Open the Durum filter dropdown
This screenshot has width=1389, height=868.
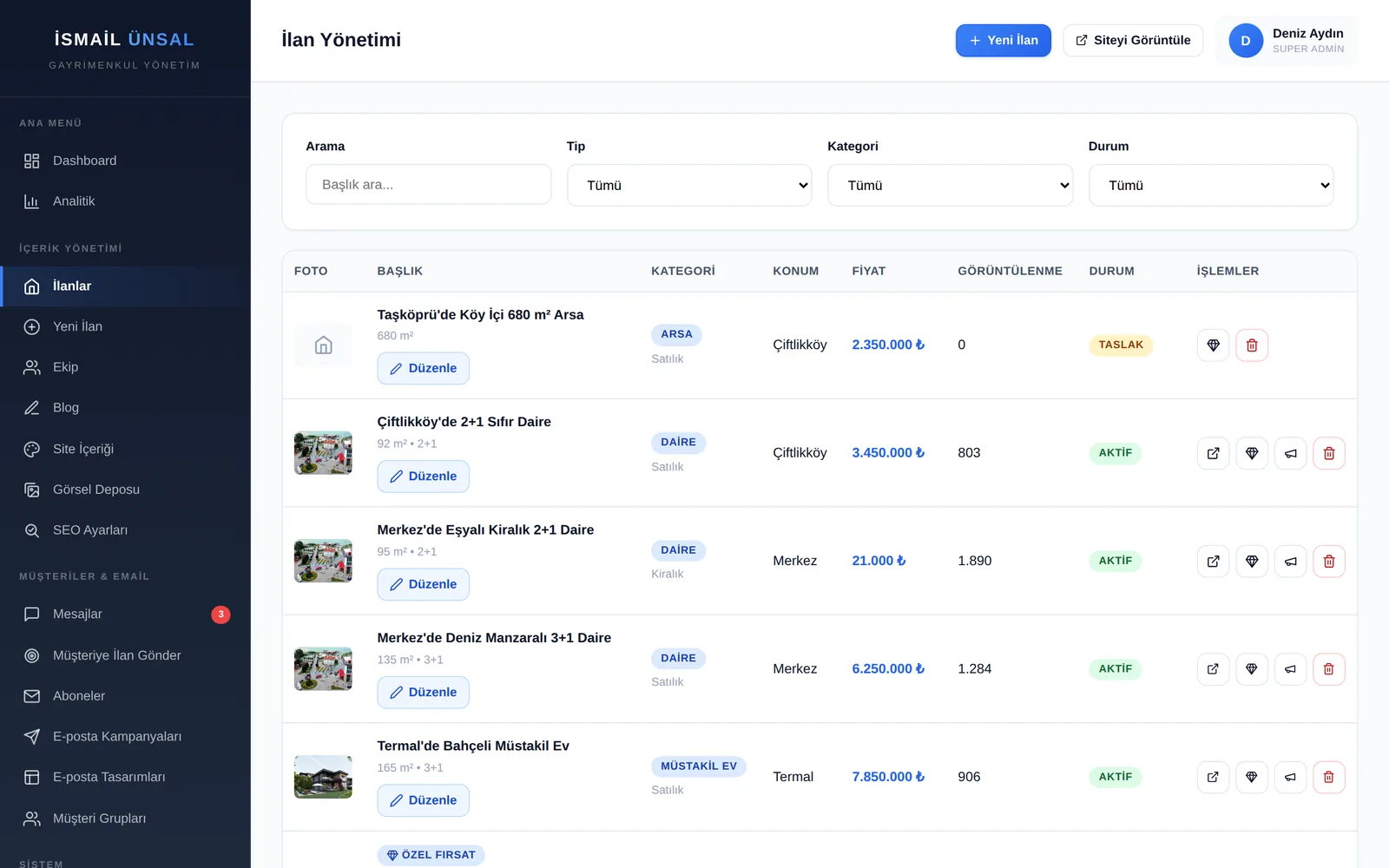point(1211,185)
